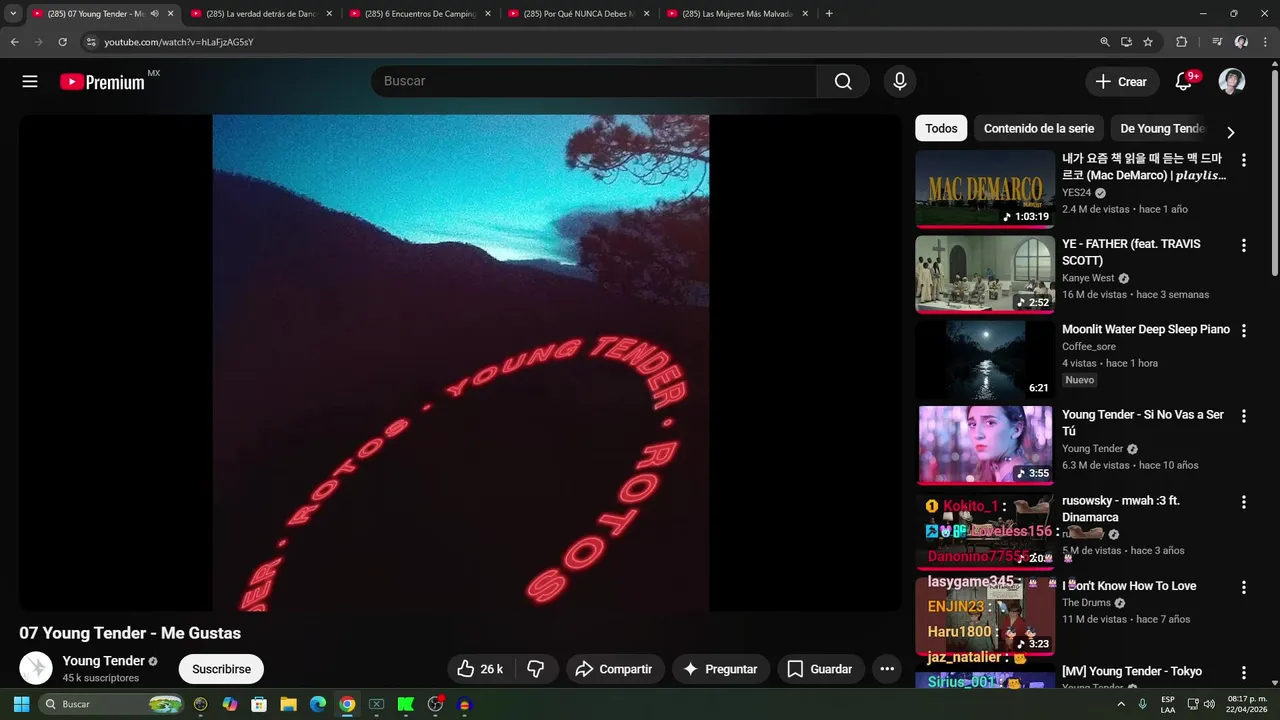Open Chrome three-dot menu
This screenshot has width=1280, height=720.
coord(1265,42)
